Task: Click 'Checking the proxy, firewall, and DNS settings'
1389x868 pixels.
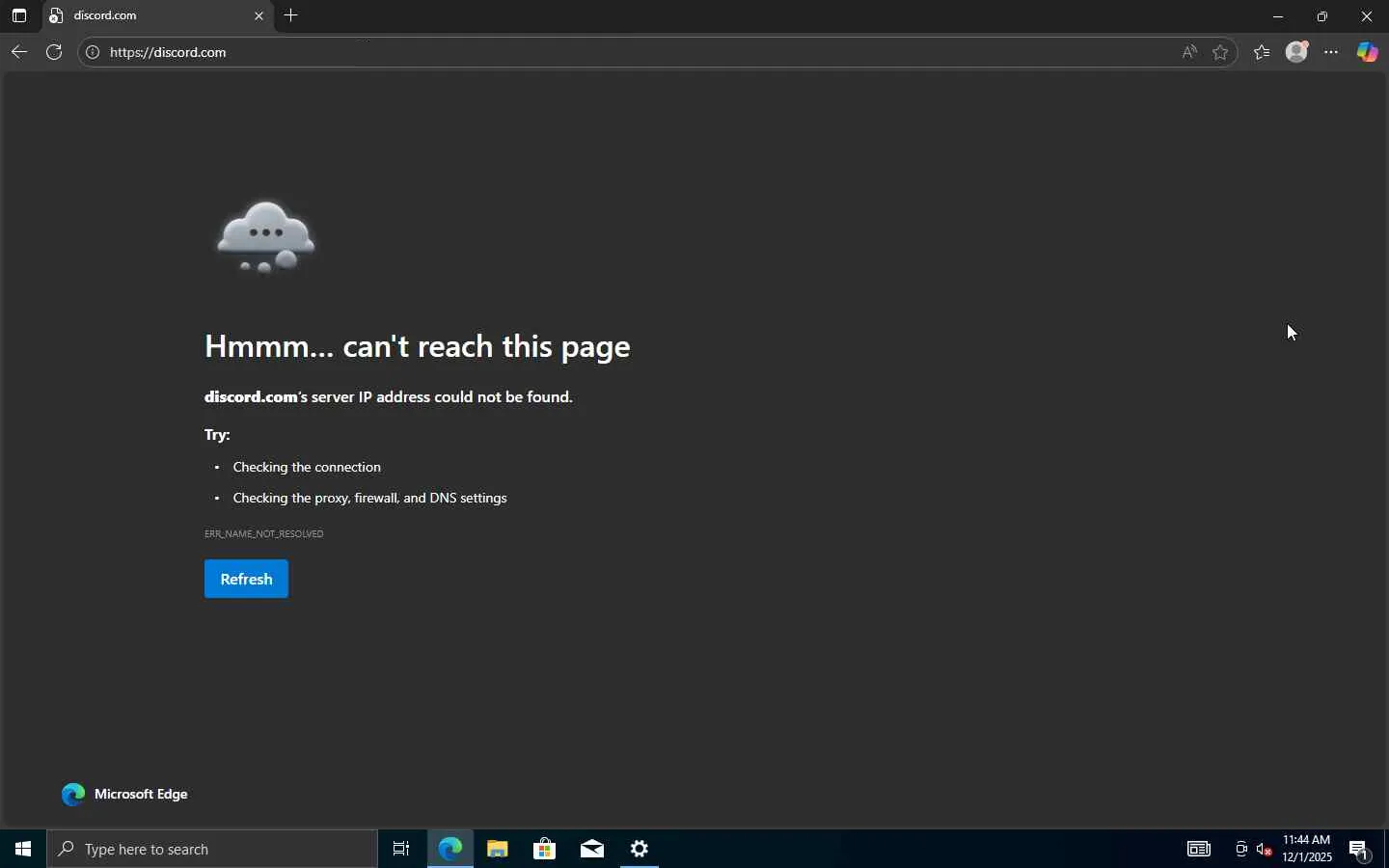Action: click(370, 498)
